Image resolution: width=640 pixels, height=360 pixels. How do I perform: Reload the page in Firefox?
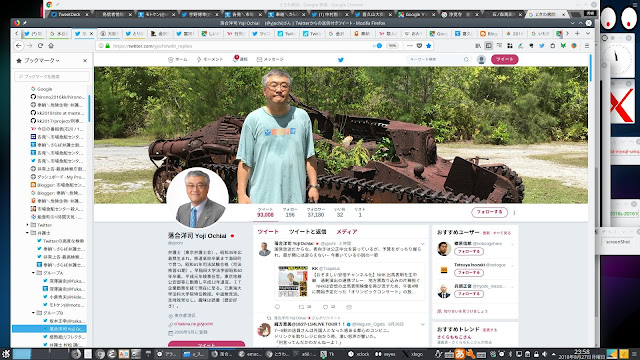click(40, 46)
